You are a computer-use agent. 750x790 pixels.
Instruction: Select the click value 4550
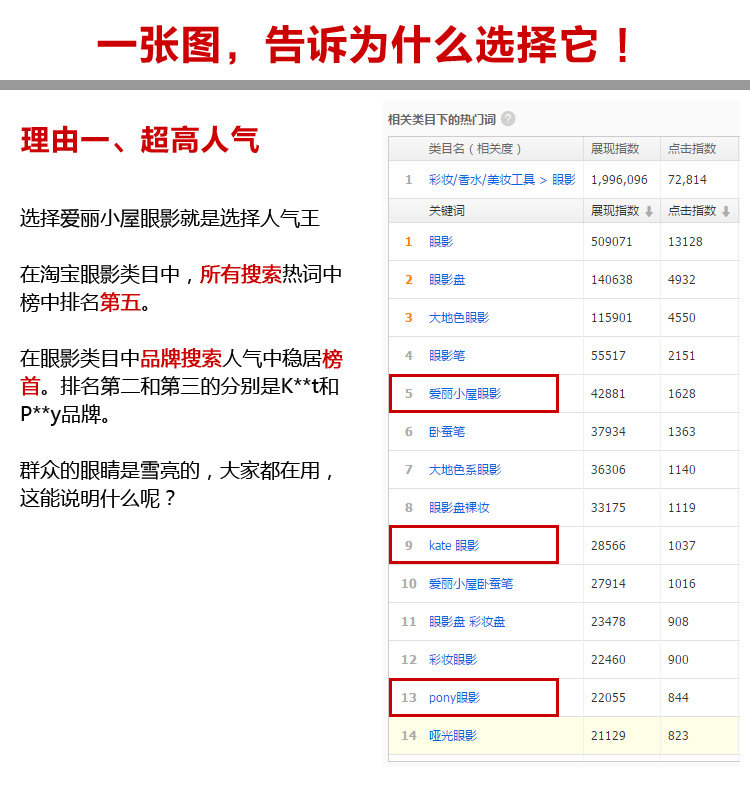681,318
